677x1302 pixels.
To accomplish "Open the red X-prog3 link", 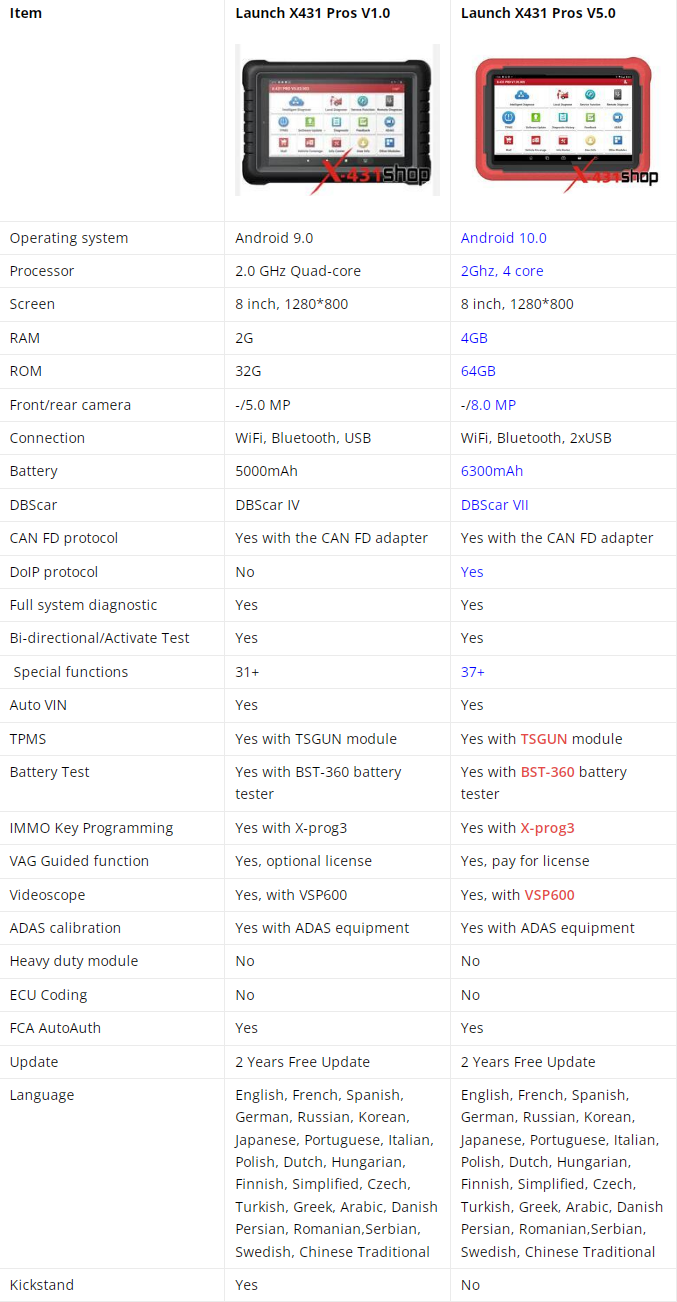I will [x=547, y=828].
